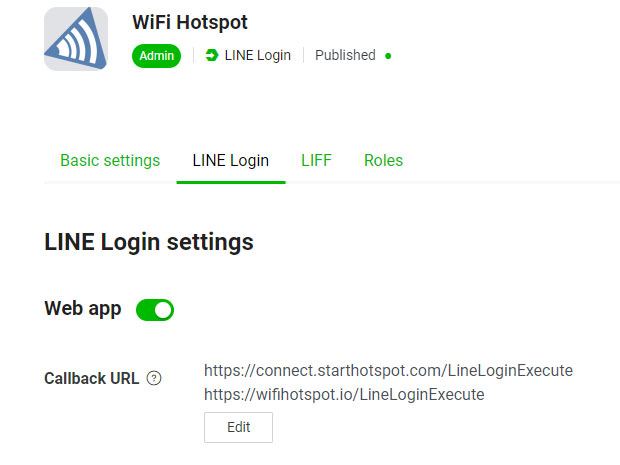Select the LINE Login tab

[231, 161]
